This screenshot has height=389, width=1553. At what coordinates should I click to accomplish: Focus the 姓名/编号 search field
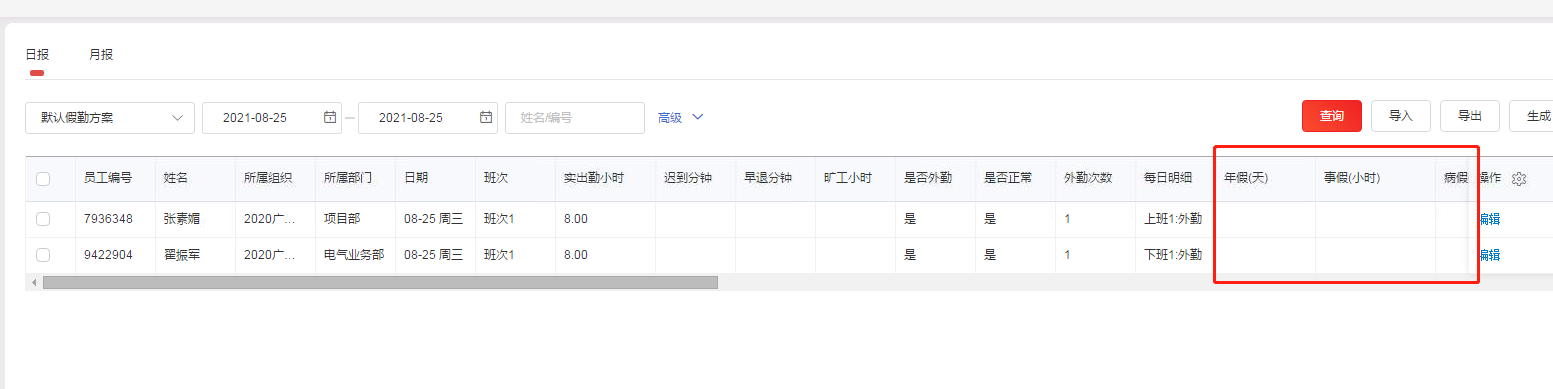(x=575, y=117)
